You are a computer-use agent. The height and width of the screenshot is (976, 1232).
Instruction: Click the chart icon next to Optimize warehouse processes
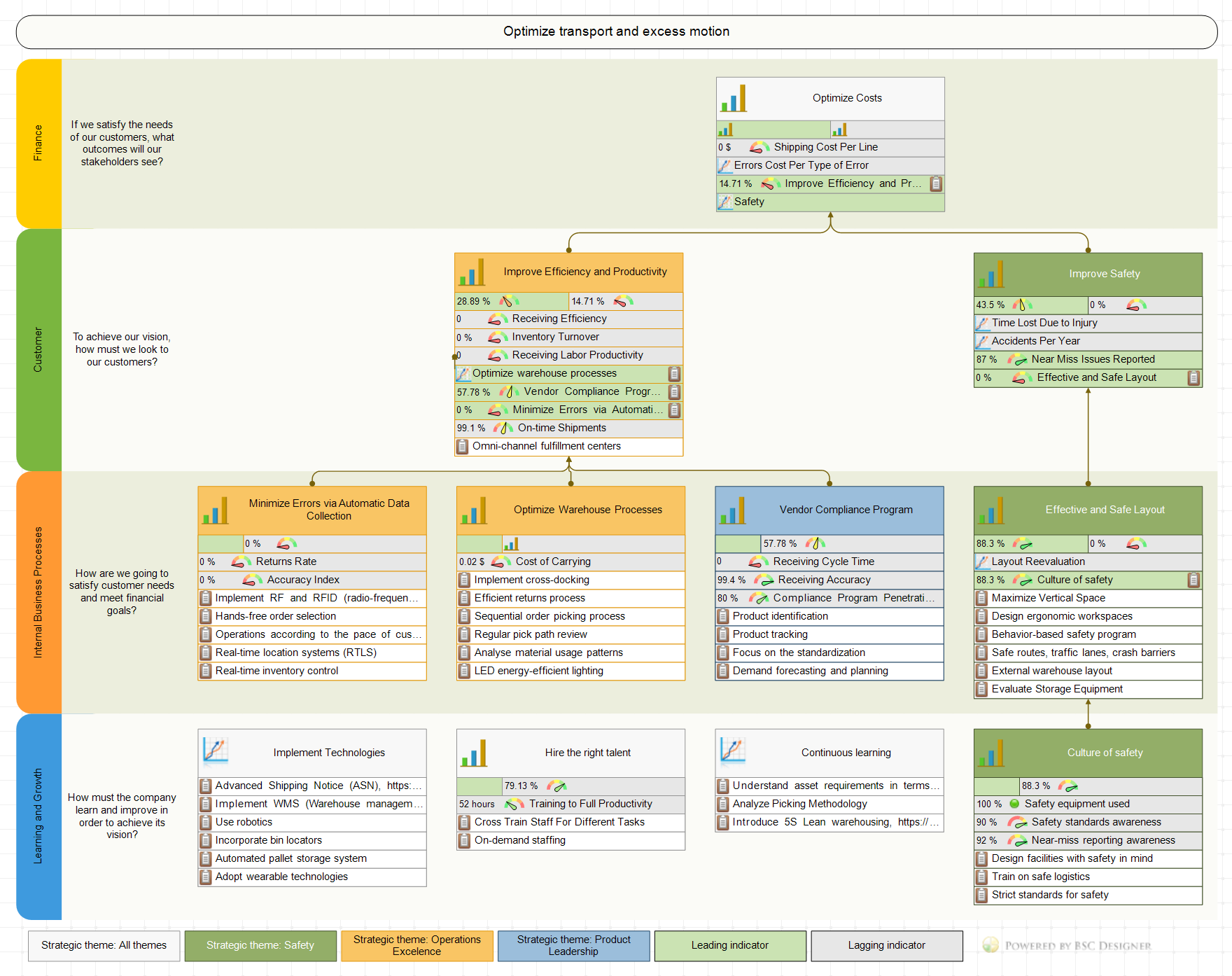[x=463, y=373]
